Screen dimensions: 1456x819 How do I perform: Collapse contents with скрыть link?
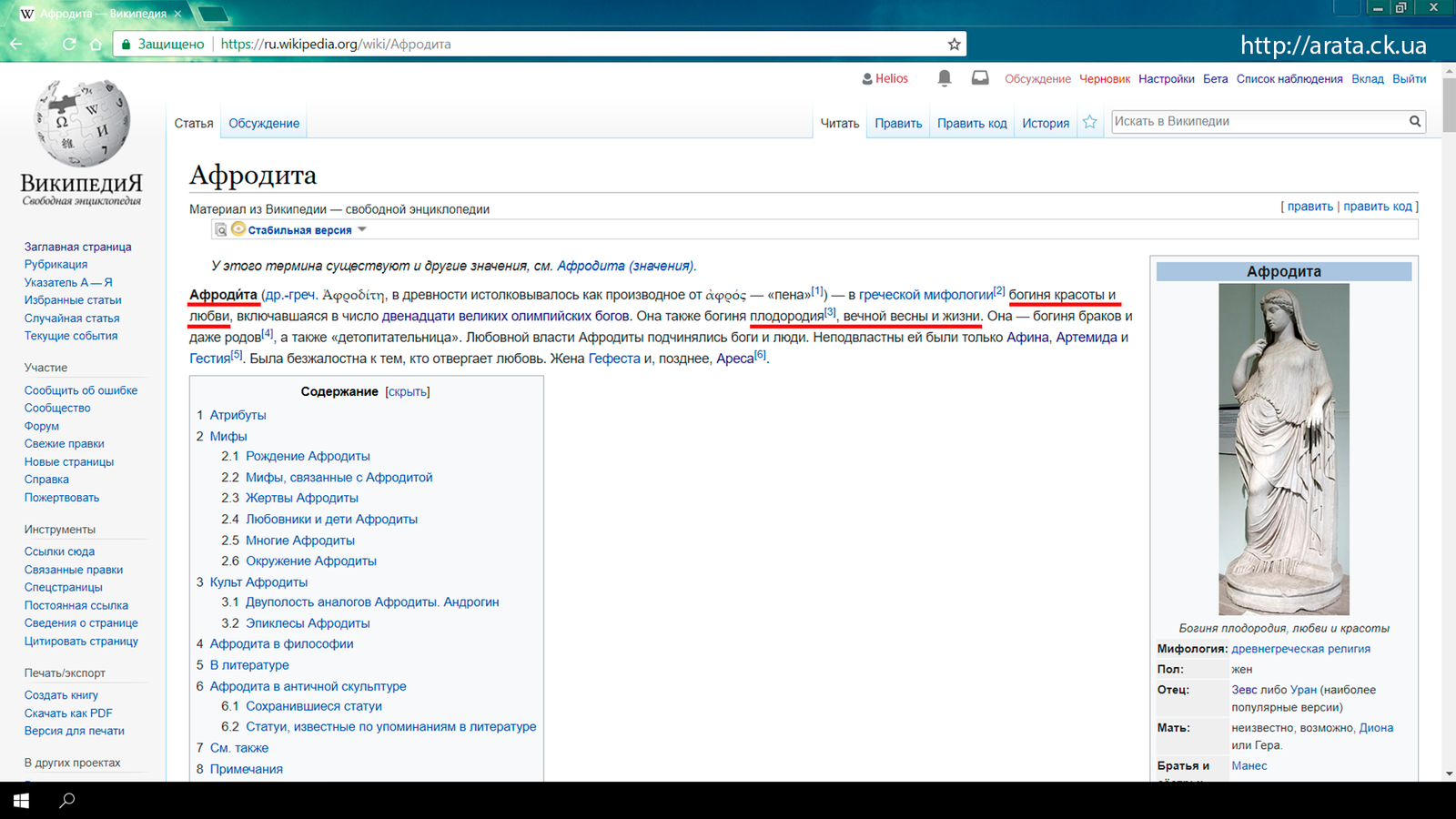408,391
